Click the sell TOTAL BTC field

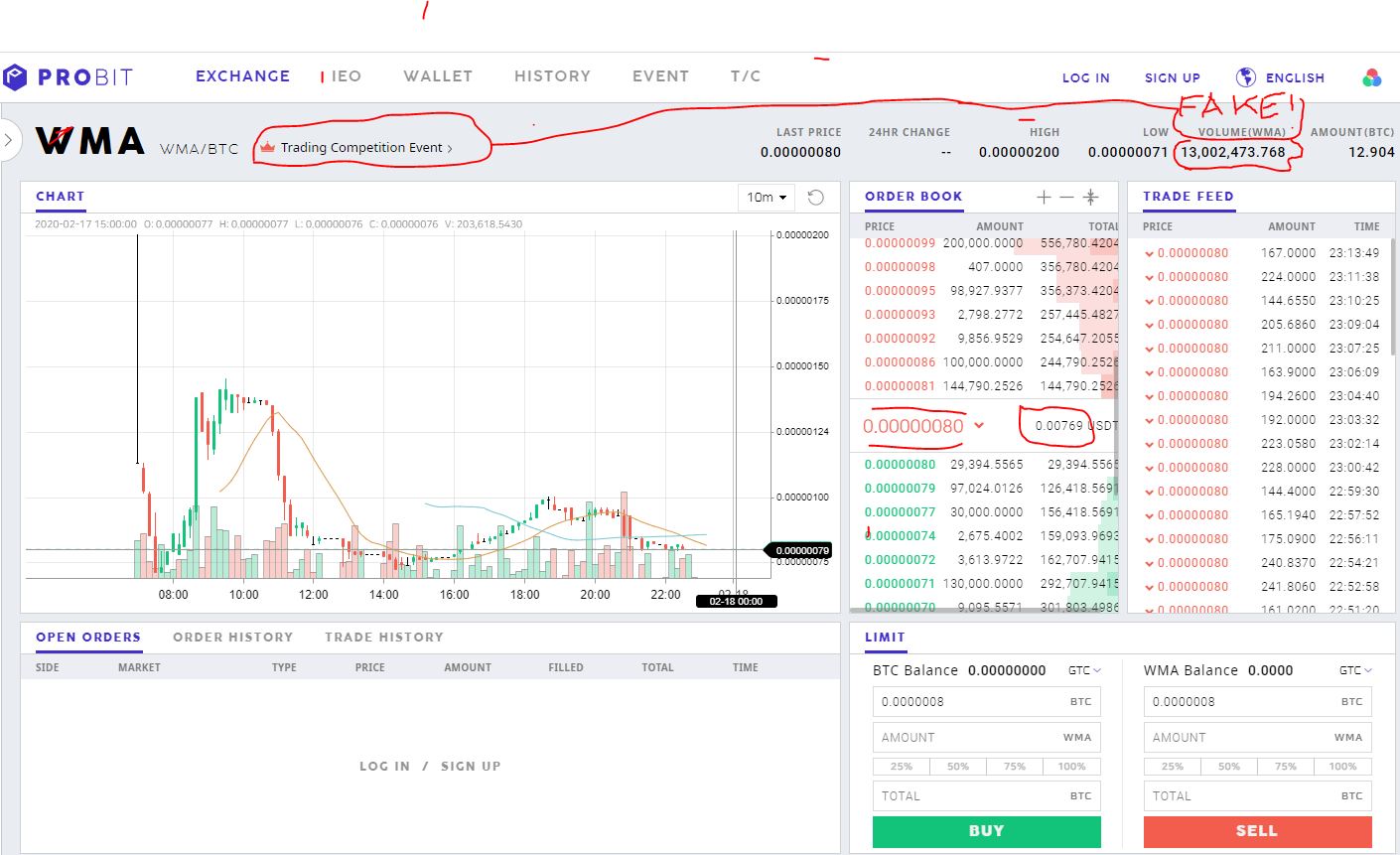(x=1258, y=795)
